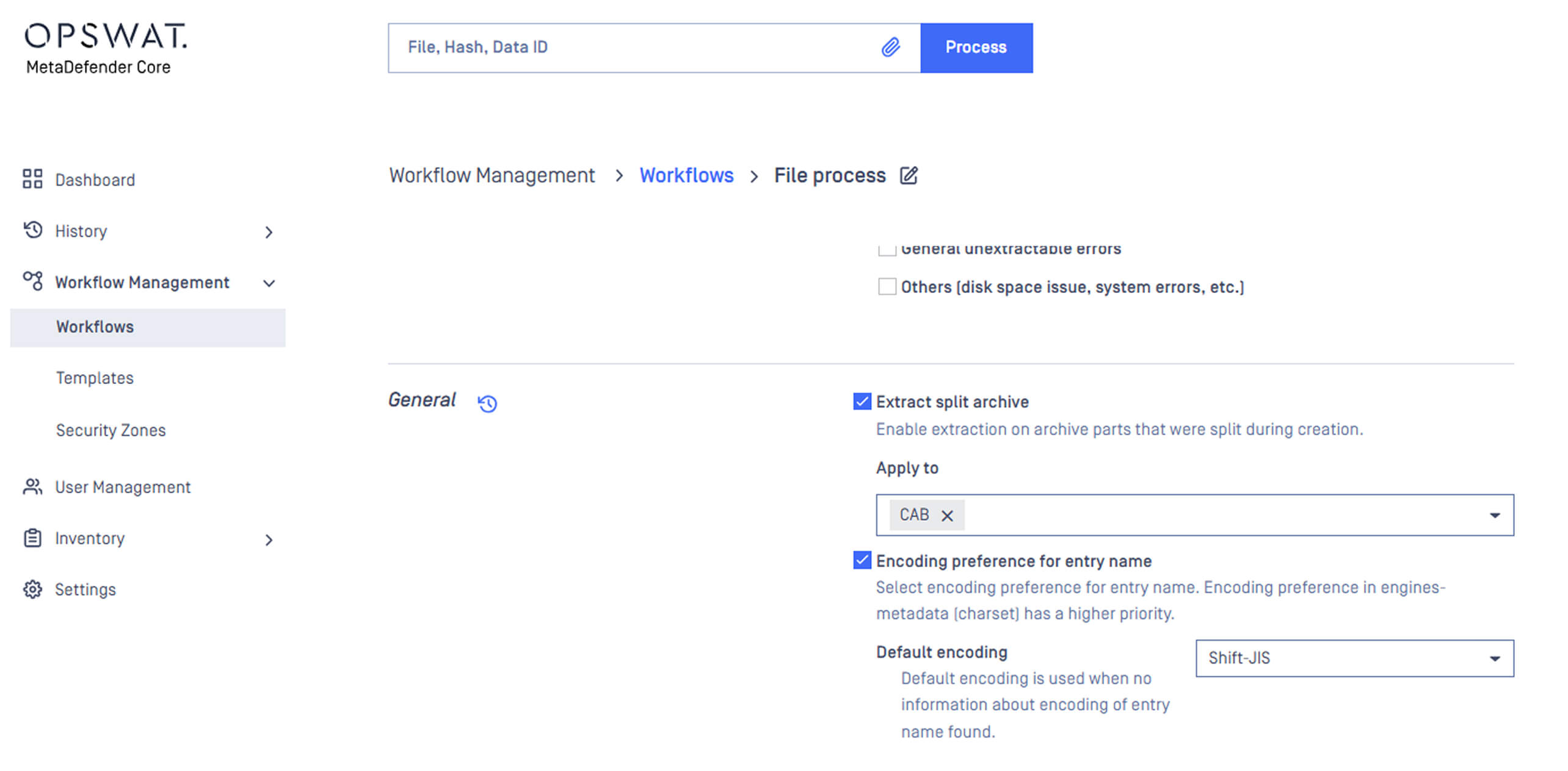Collapse the Workflow Management section chevron
This screenshot has width=1568, height=771.
point(269,283)
